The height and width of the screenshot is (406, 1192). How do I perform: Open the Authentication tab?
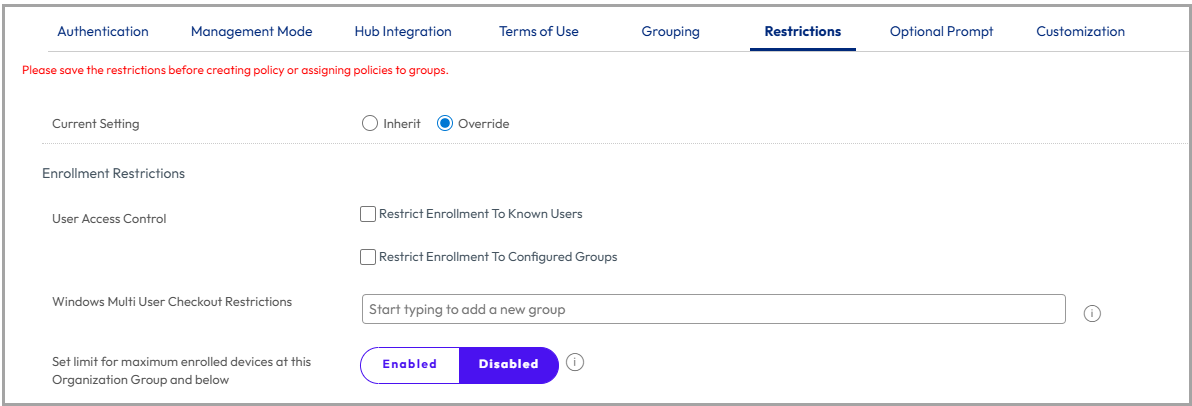coord(103,32)
